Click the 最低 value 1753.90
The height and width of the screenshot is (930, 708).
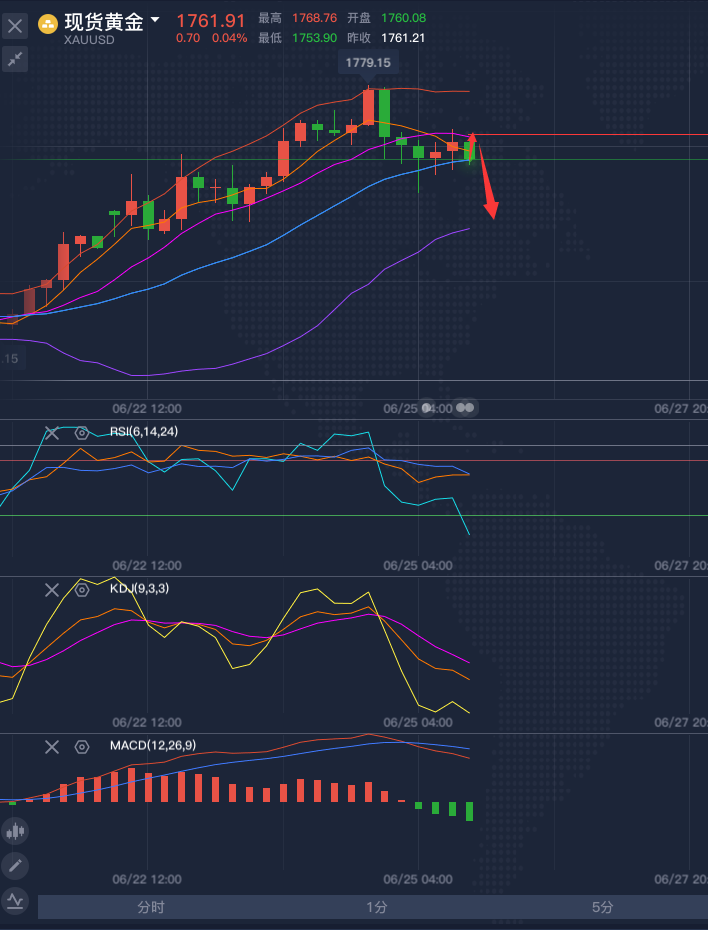(x=314, y=38)
